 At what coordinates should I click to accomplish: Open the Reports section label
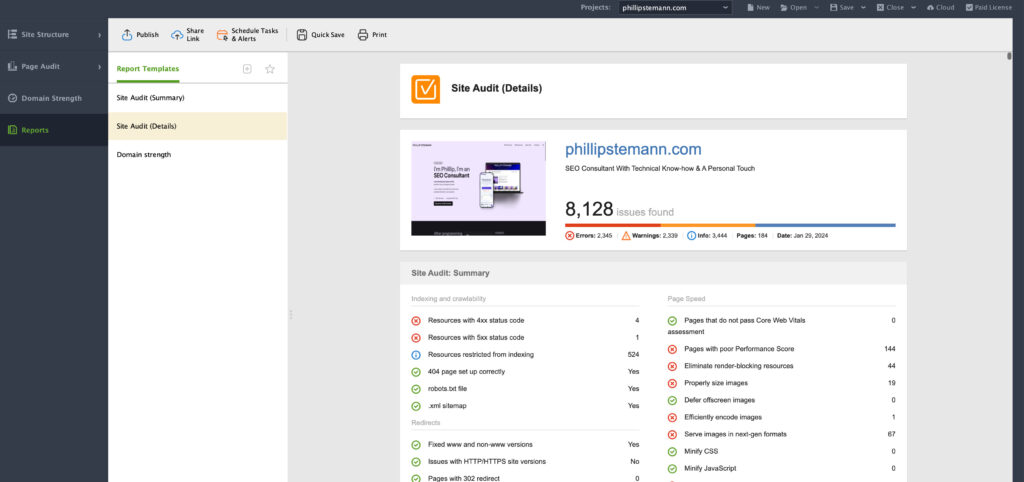pyautogui.click(x=35, y=130)
